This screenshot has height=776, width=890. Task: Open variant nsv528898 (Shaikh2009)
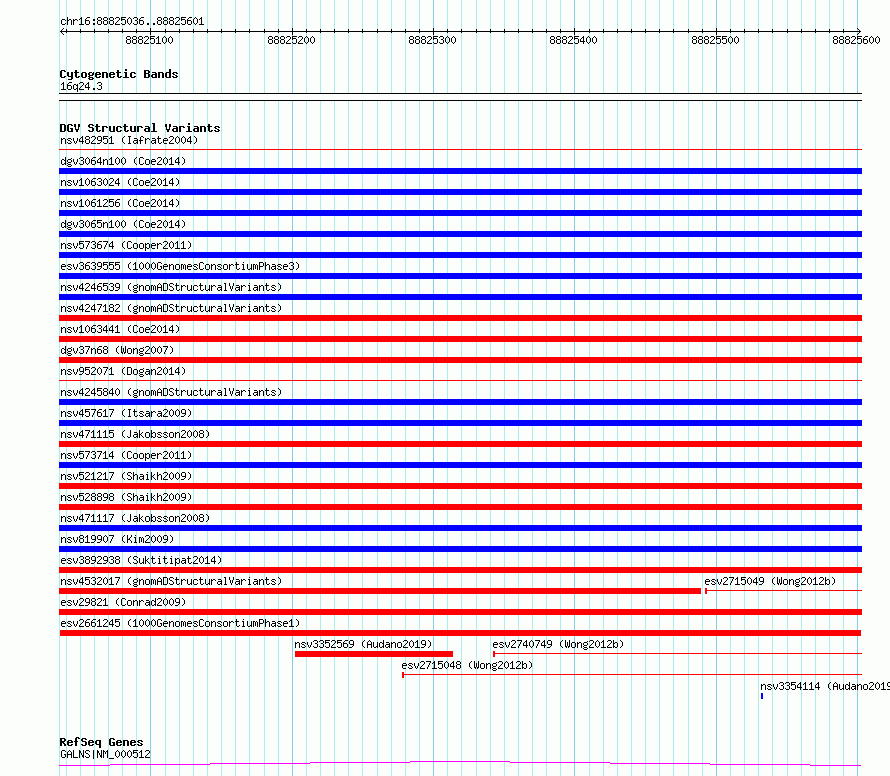[x=126, y=497]
